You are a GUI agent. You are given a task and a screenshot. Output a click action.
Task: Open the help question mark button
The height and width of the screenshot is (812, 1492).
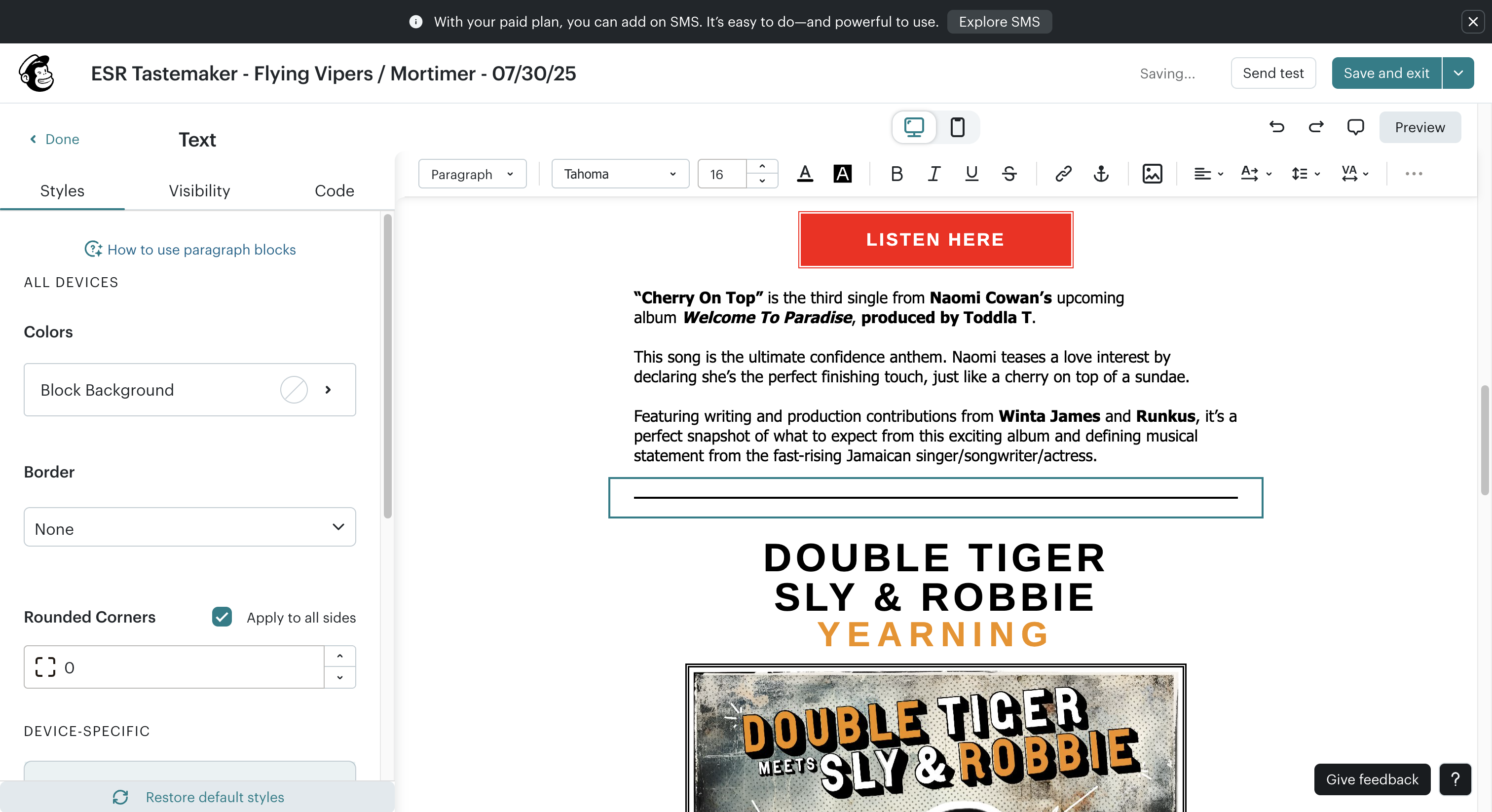coord(1455,779)
